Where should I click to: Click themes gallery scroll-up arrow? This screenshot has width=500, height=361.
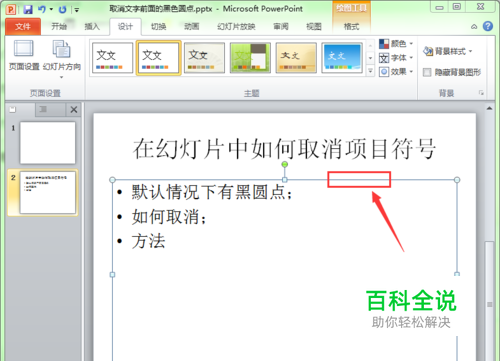tap(370, 45)
